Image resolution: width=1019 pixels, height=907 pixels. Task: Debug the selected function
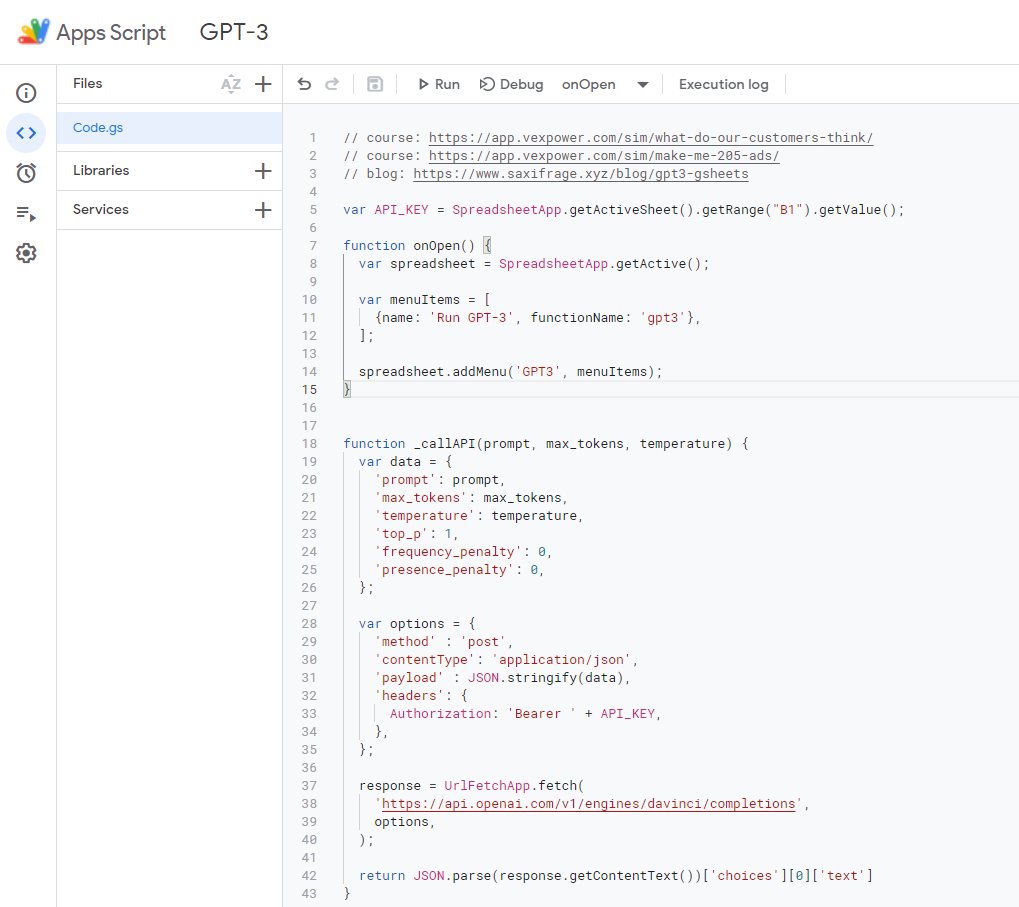(511, 84)
